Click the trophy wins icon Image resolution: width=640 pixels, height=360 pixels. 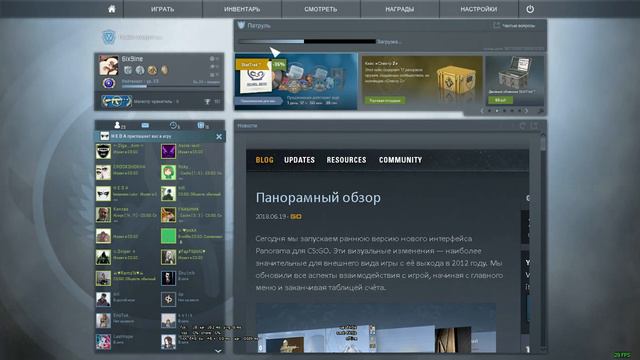207,102
